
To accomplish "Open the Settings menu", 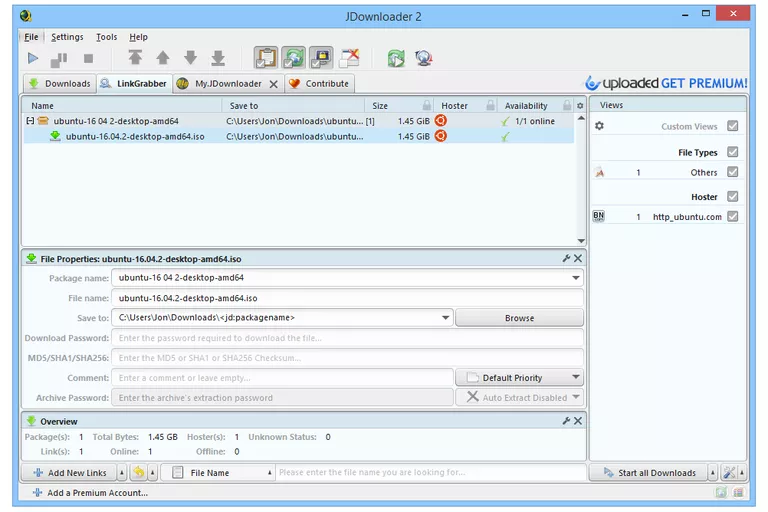I will [67, 37].
